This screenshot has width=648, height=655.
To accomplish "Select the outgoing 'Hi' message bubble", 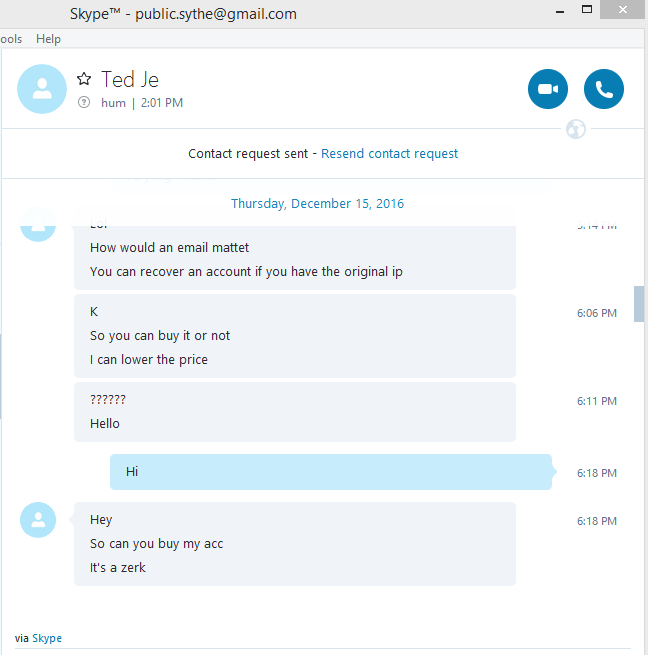I will click(331, 472).
